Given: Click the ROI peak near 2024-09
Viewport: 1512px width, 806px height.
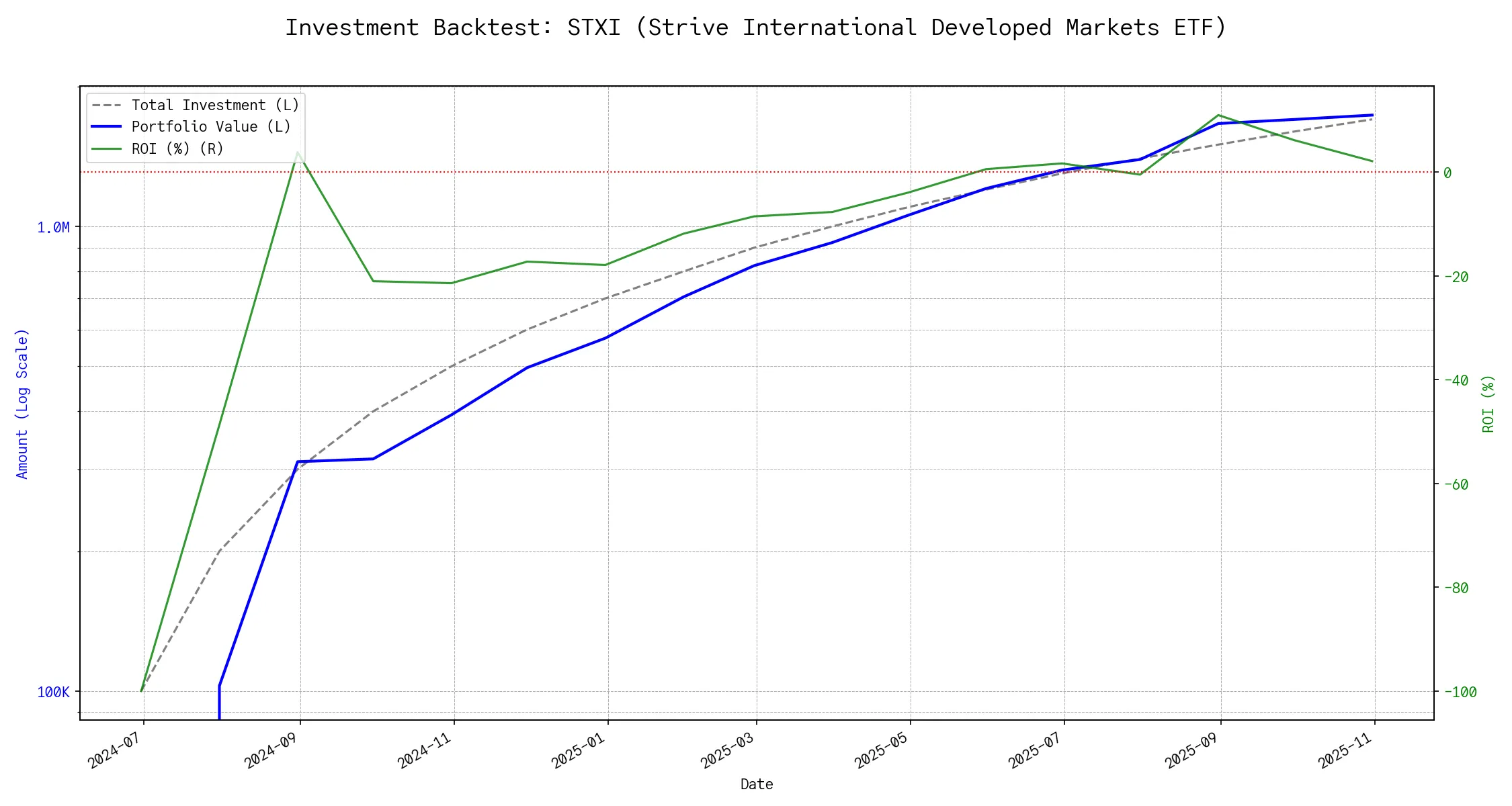Looking at the screenshot, I should (x=298, y=152).
